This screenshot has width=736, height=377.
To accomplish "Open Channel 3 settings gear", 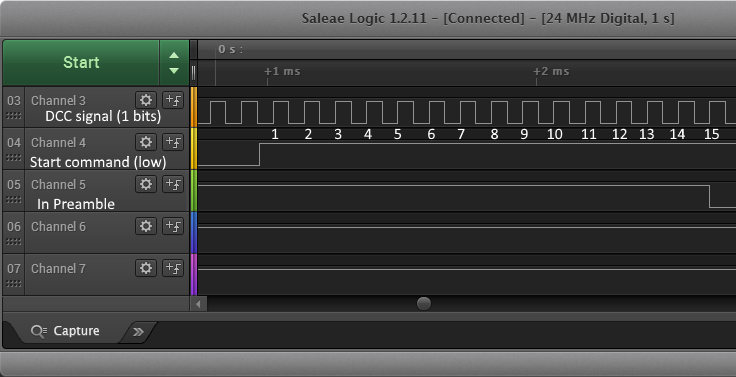I will pyautogui.click(x=146, y=100).
